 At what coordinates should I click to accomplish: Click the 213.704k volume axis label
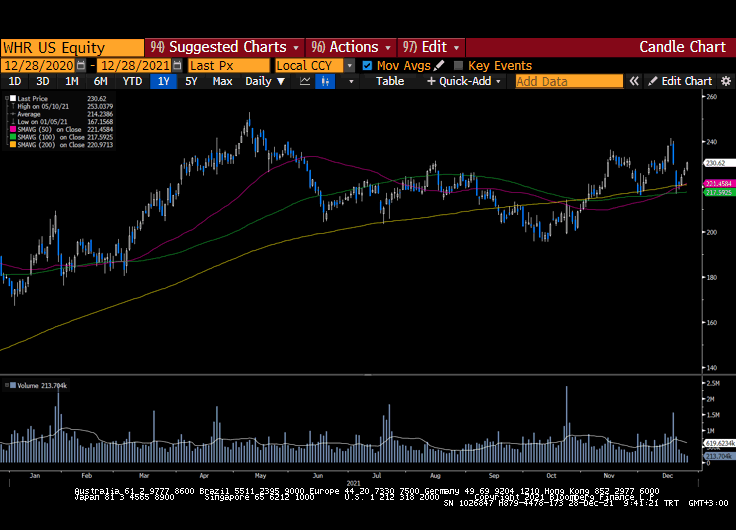[x=720, y=456]
